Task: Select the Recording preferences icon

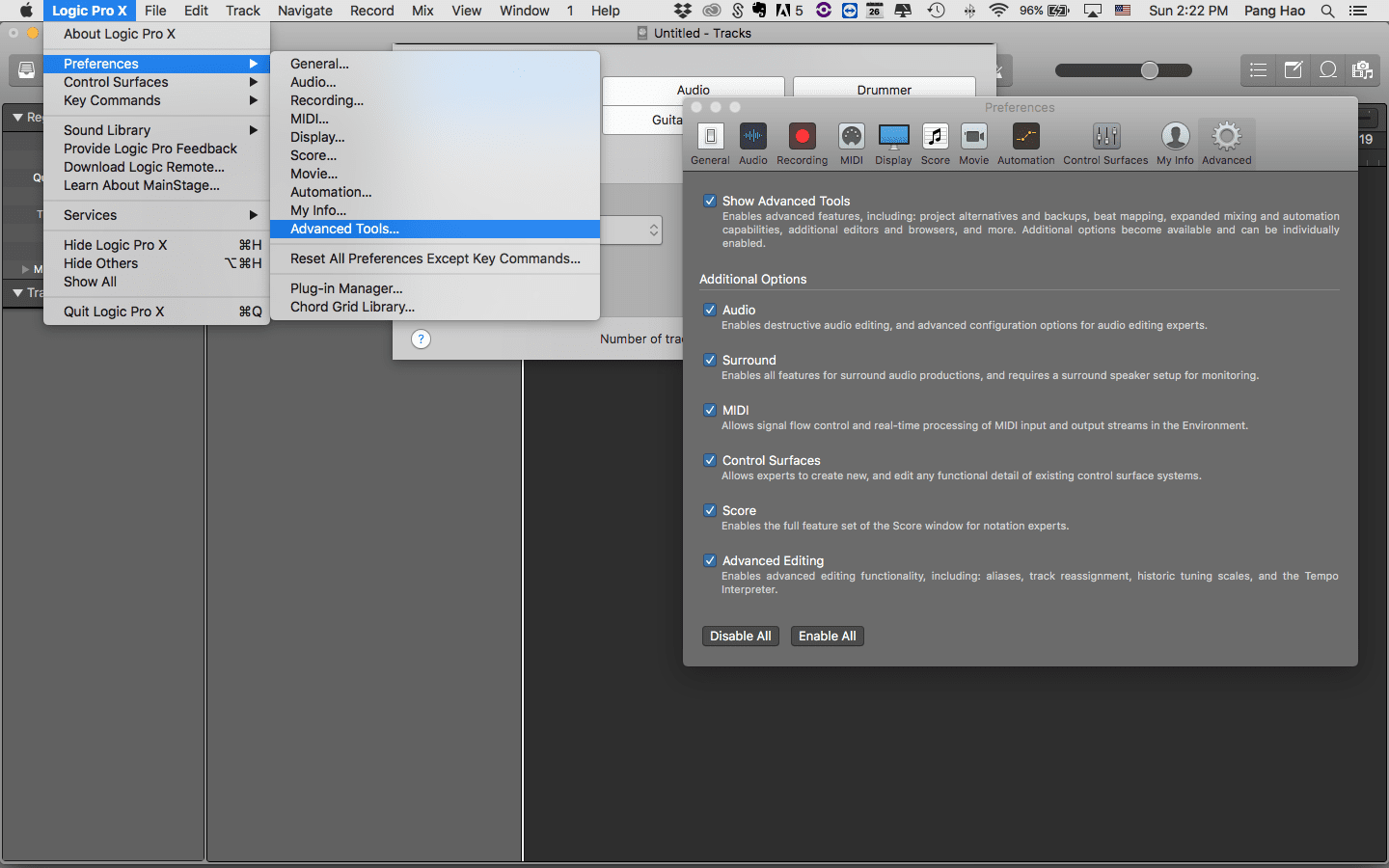Action: [802, 137]
